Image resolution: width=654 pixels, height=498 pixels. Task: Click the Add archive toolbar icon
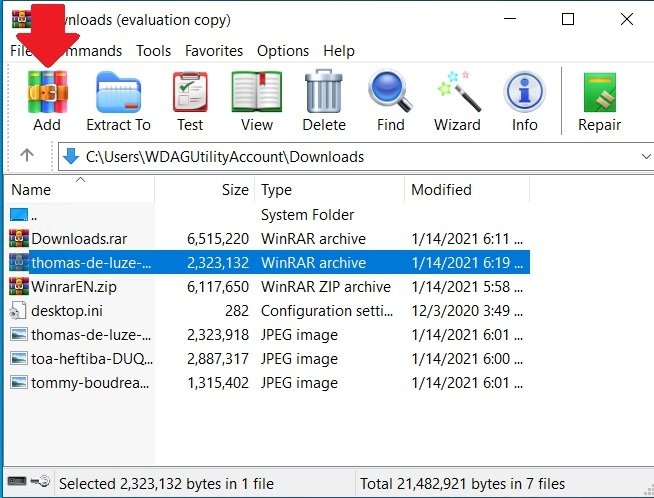(x=47, y=92)
